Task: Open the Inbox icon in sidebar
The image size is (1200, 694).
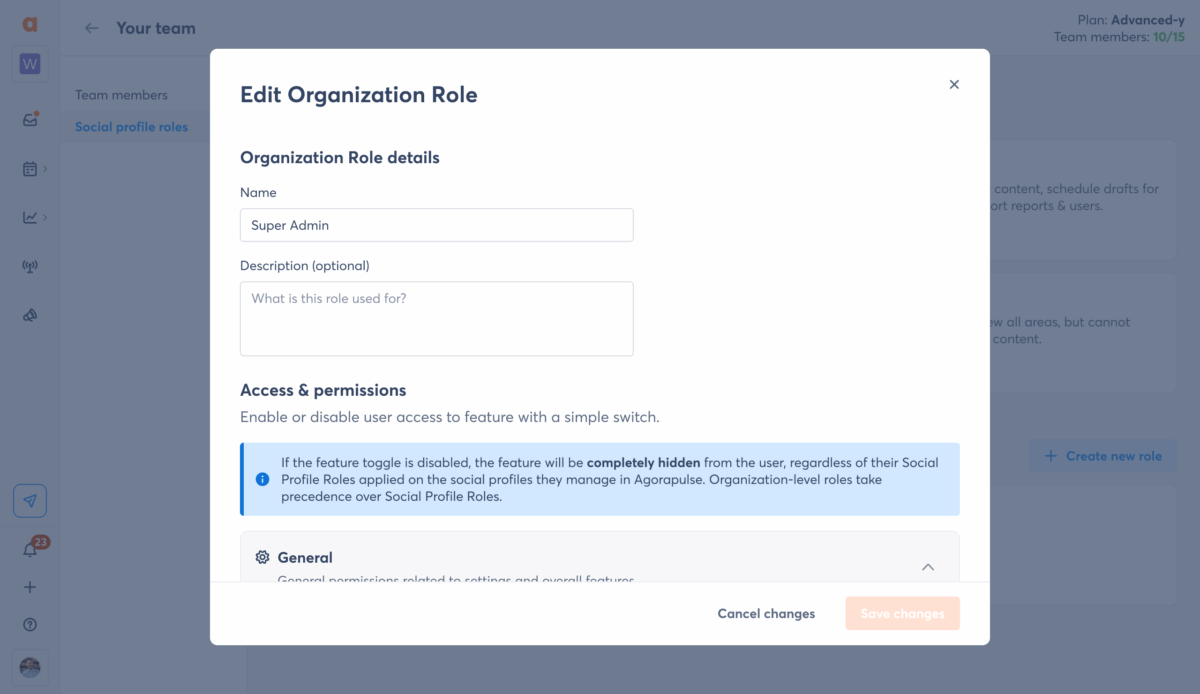Action: pyautogui.click(x=30, y=120)
